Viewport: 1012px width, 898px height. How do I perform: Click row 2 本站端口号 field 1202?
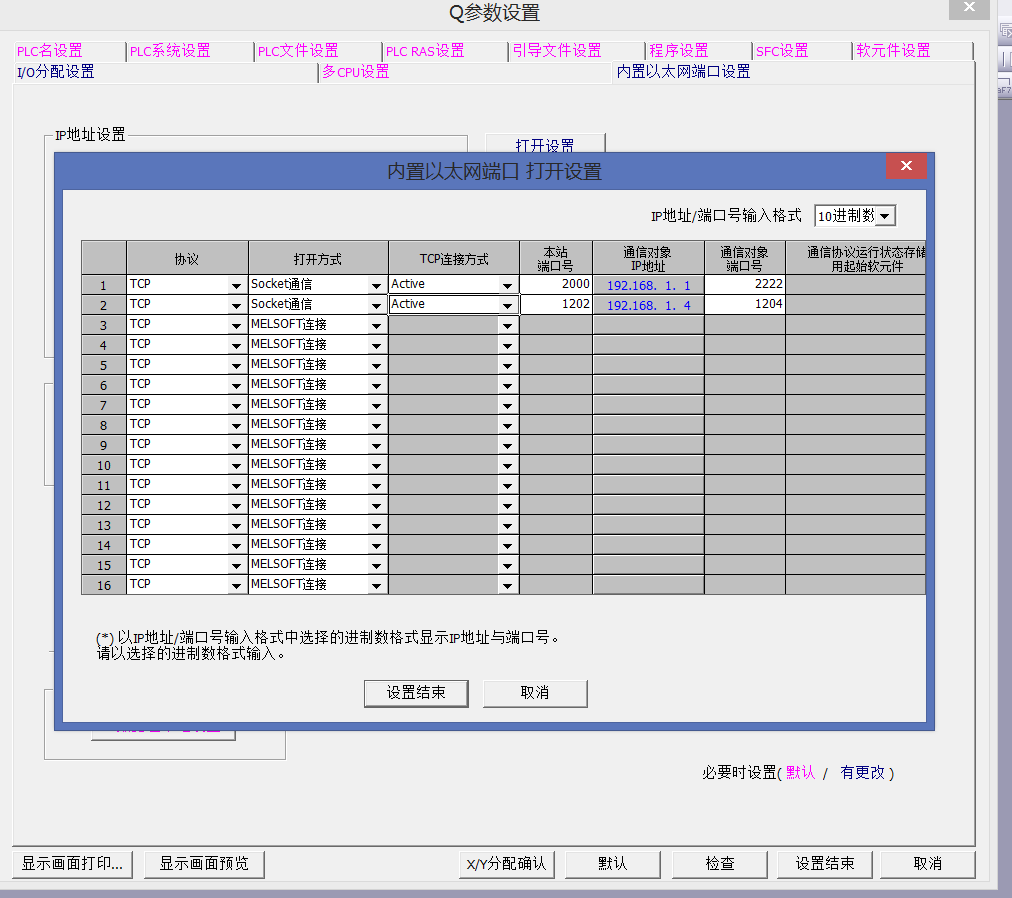556,304
